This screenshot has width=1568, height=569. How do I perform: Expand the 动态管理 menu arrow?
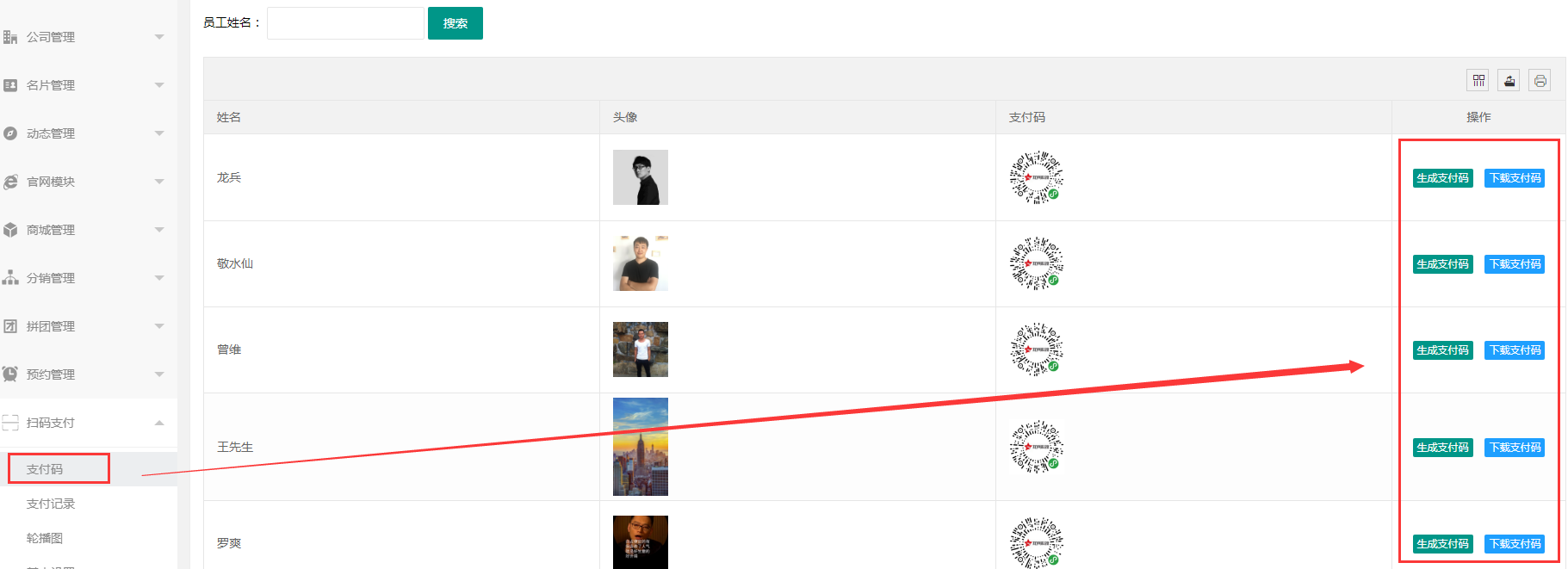click(x=159, y=133)
